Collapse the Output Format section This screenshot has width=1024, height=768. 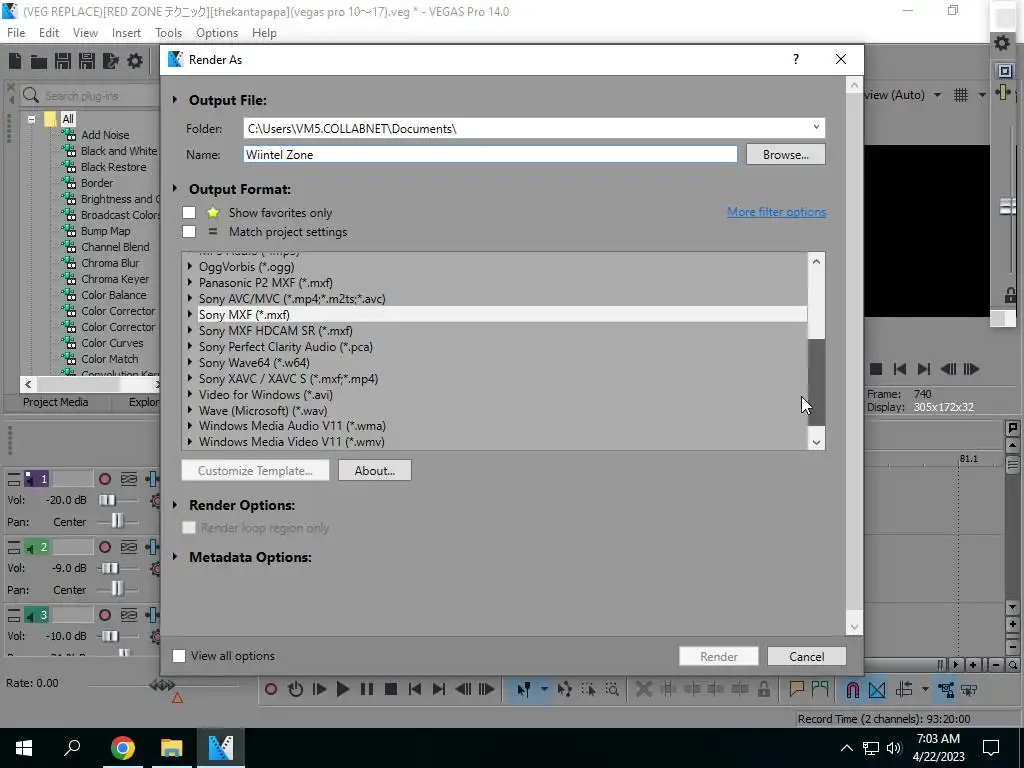pyautogui.click(x=175, y=189)
